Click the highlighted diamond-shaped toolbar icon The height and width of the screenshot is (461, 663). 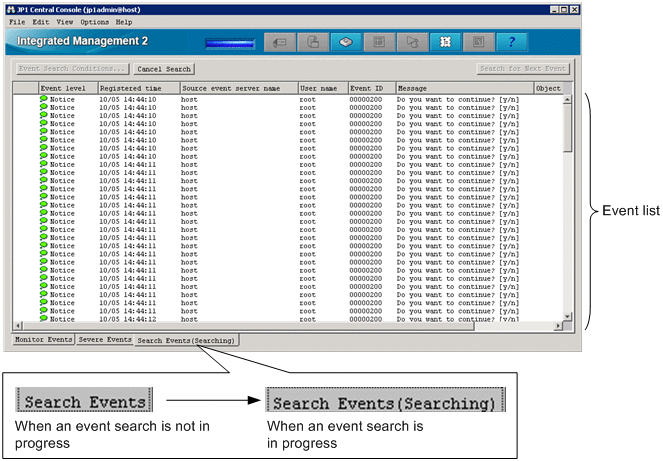[x=346, y=43]
